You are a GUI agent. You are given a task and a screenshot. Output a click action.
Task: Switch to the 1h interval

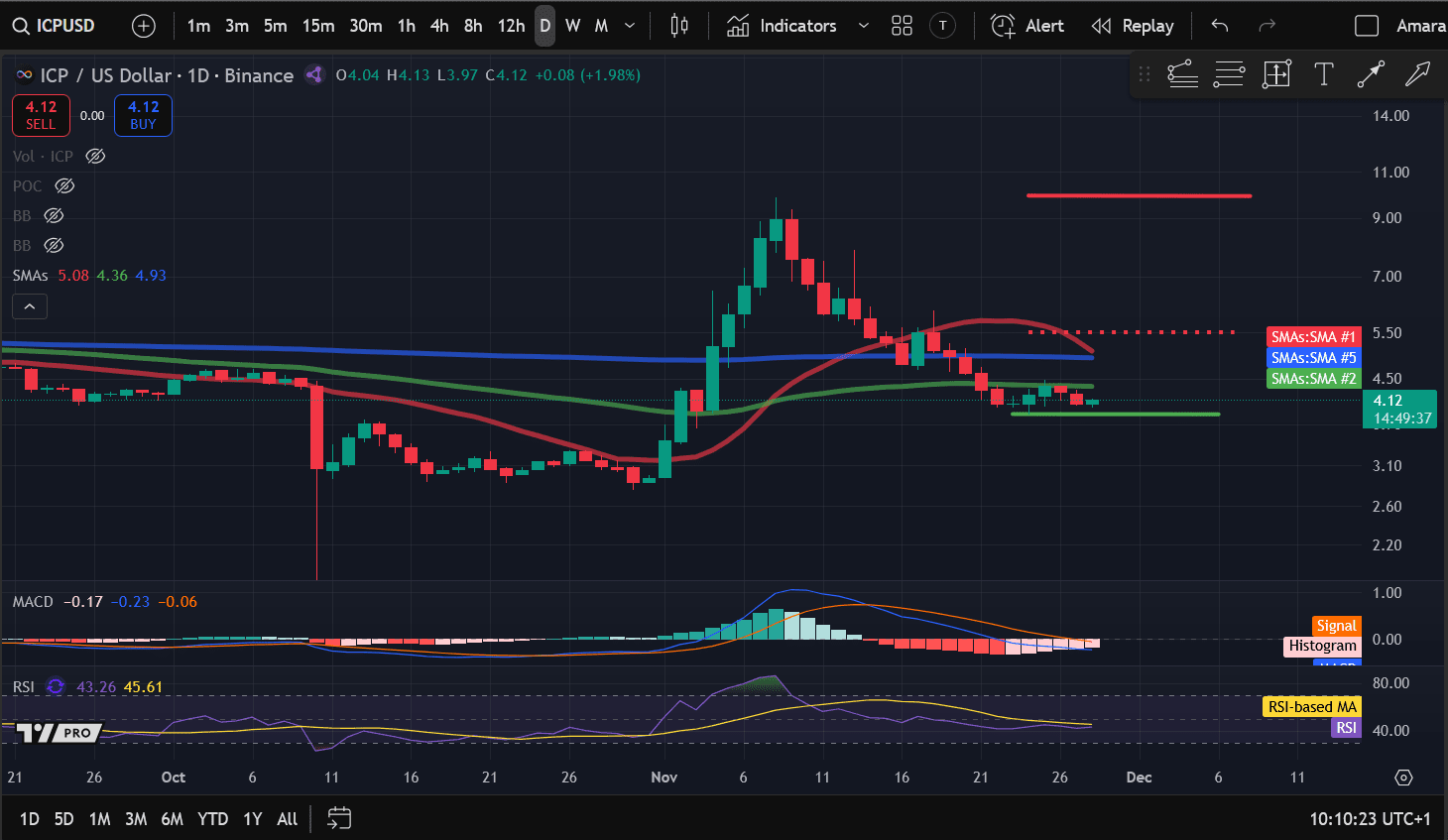tap(407, 26)
